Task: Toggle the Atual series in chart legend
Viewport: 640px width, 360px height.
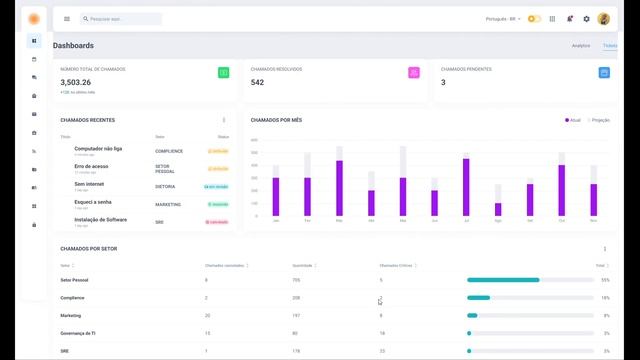Action: click(573, 120)
